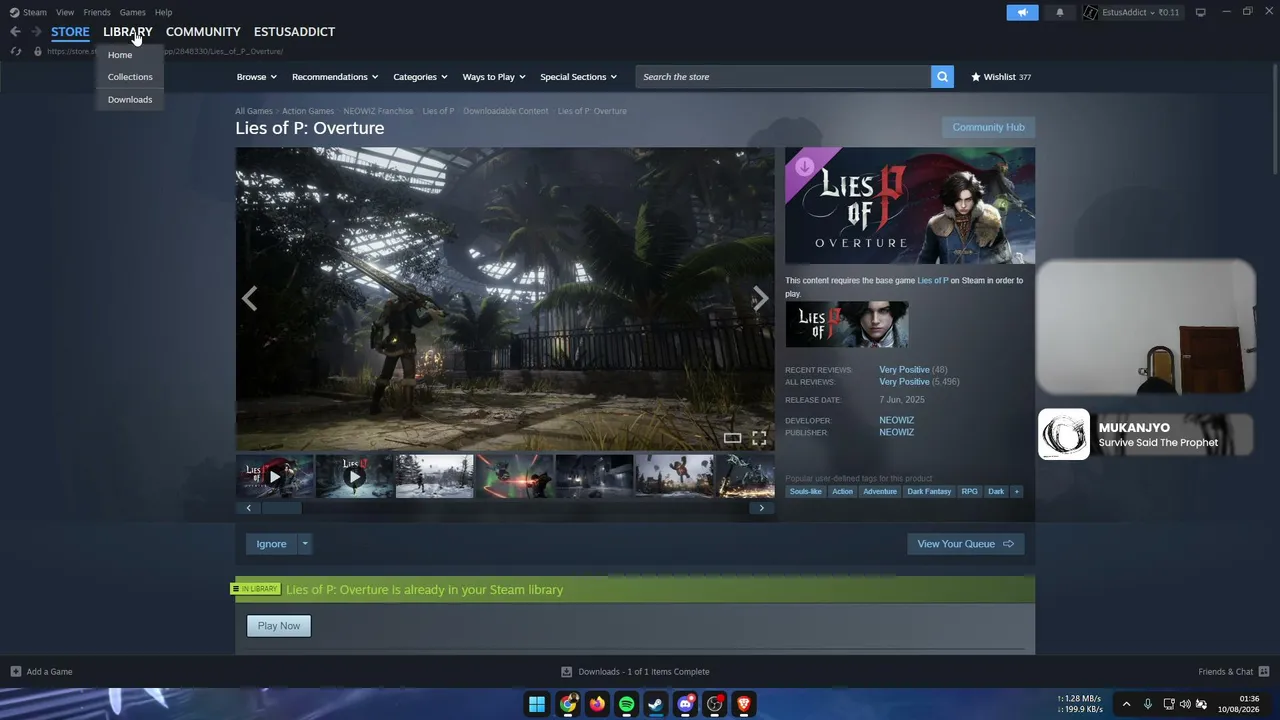Open the Help menu

click(164, 12)
